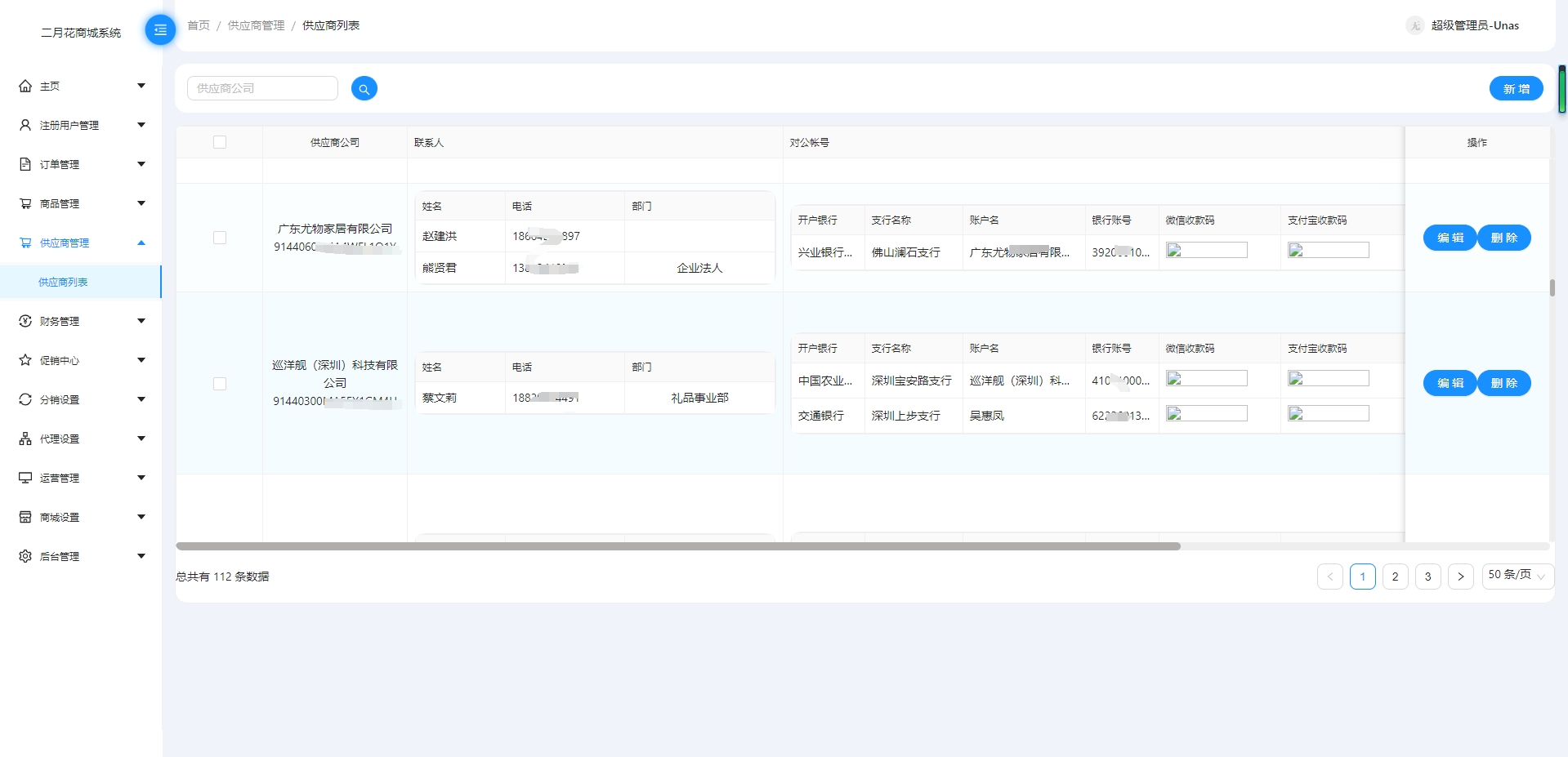Image resolution: width=1568 pixels, height=757 pixels.
Task: Click the gear icon beside 后台管理
Action: point(25,556)
